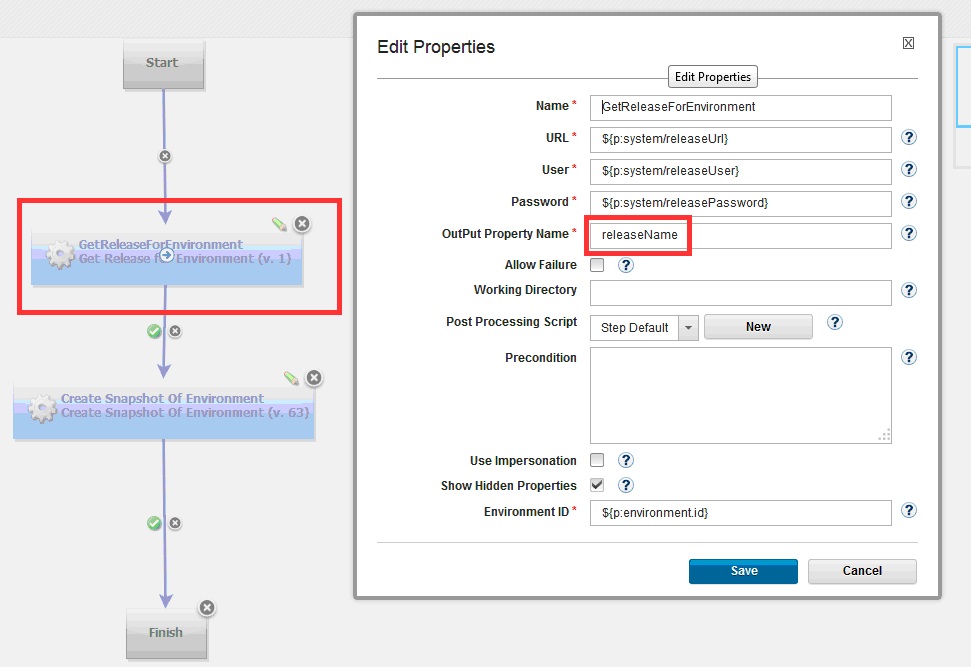This screenshot has width=971, height=667.
Task: Delete the Create Snapshot Of Environment step
Action: click(x=314, y=378)
